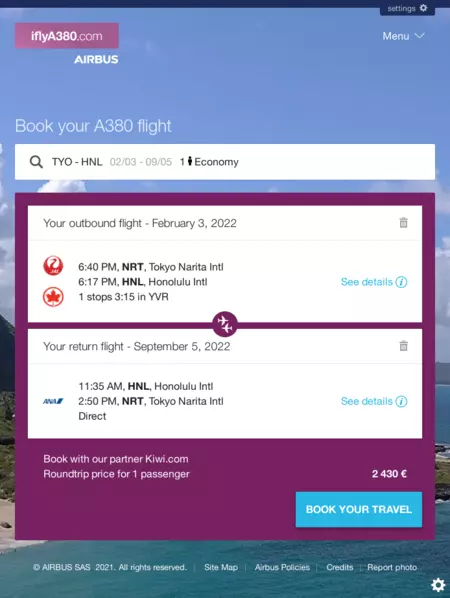This screenshot has height=598, width=450.
Task: Click the Menu chevron arrow
Action: click(x=419, y=36)
